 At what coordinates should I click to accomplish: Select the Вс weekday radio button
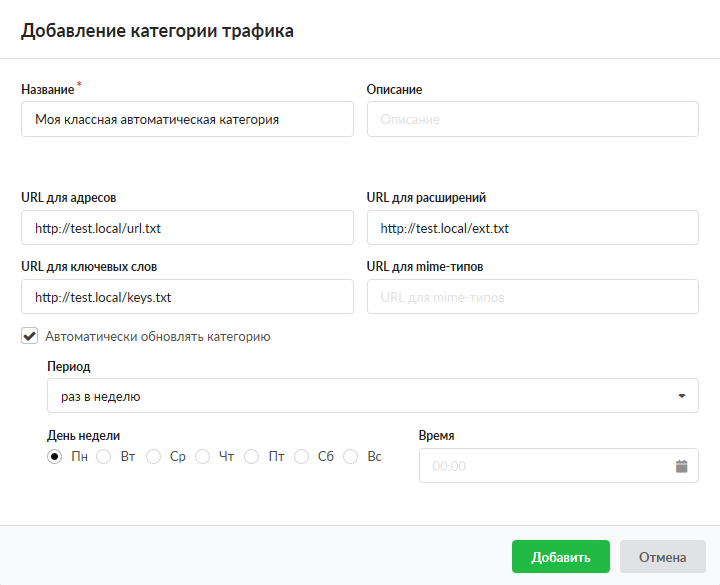point(351,457)
